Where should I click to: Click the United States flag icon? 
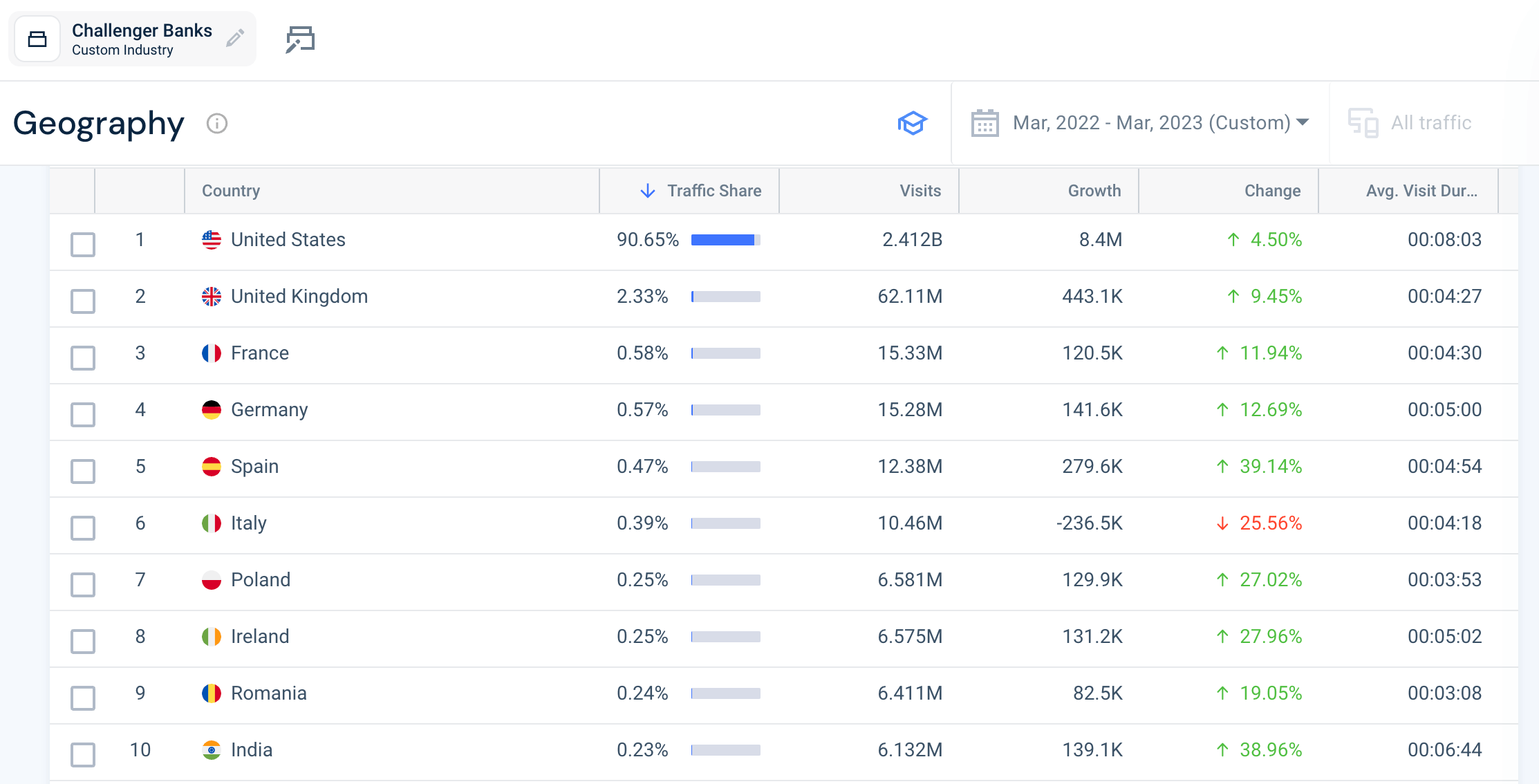pyautogui.click(x=210, y=240)
